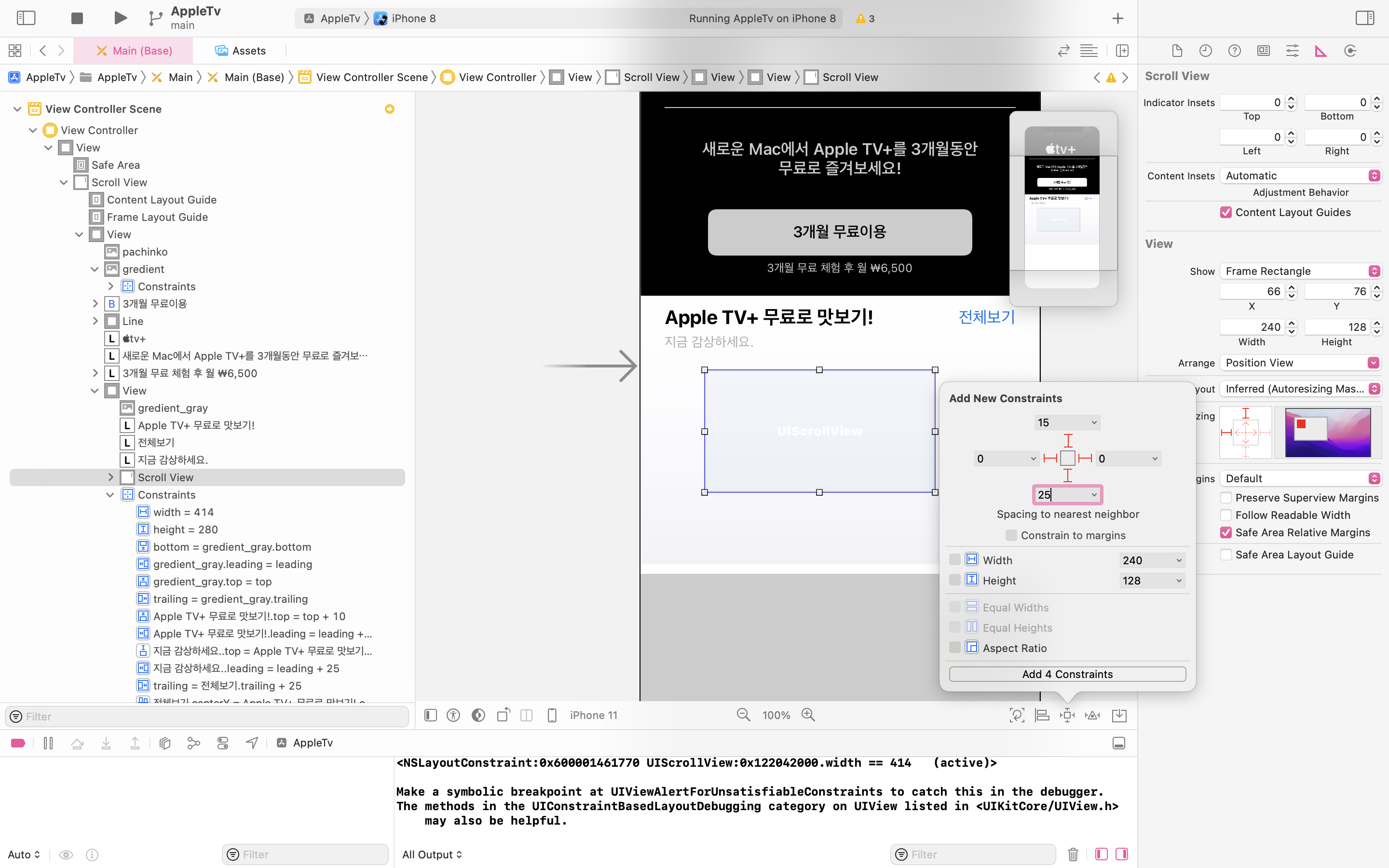The height and width of the screenshot is (868, 1389).
Task: Open the File inspector icon
Action: point(1177,51)
